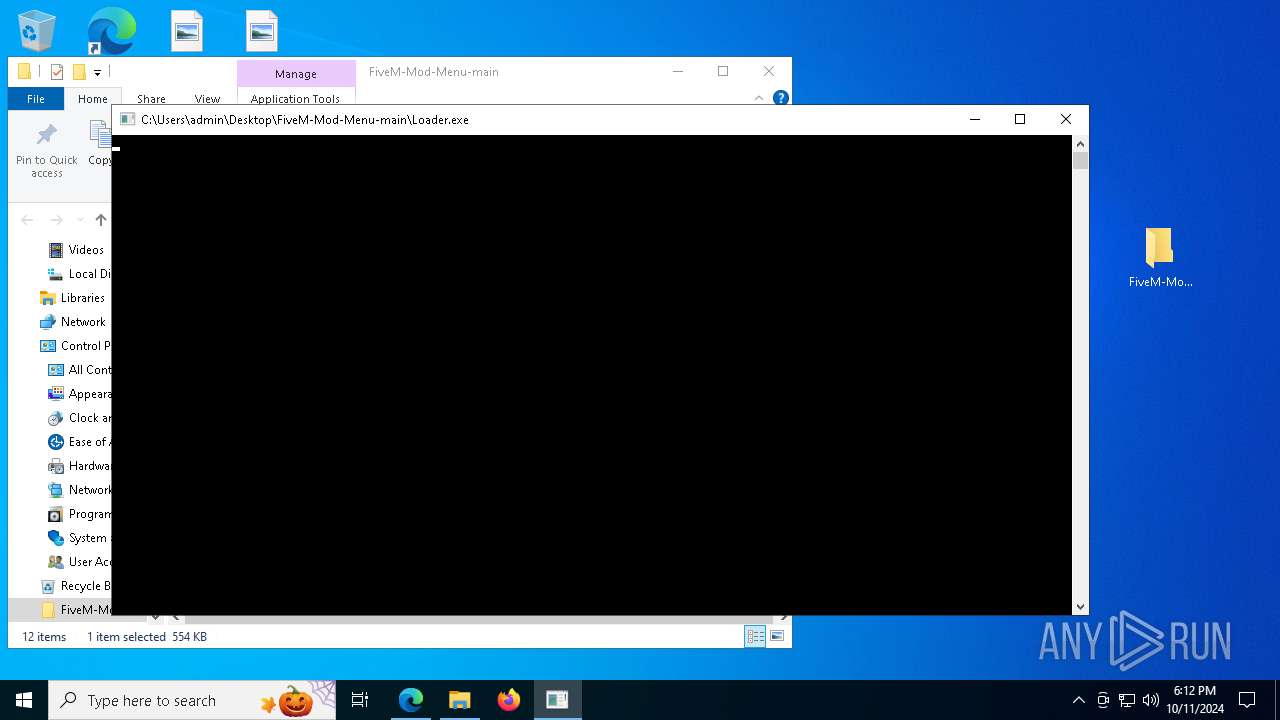Select Local Disk in navigation pane
1280x720 pixels.
[x=78, y=274]
